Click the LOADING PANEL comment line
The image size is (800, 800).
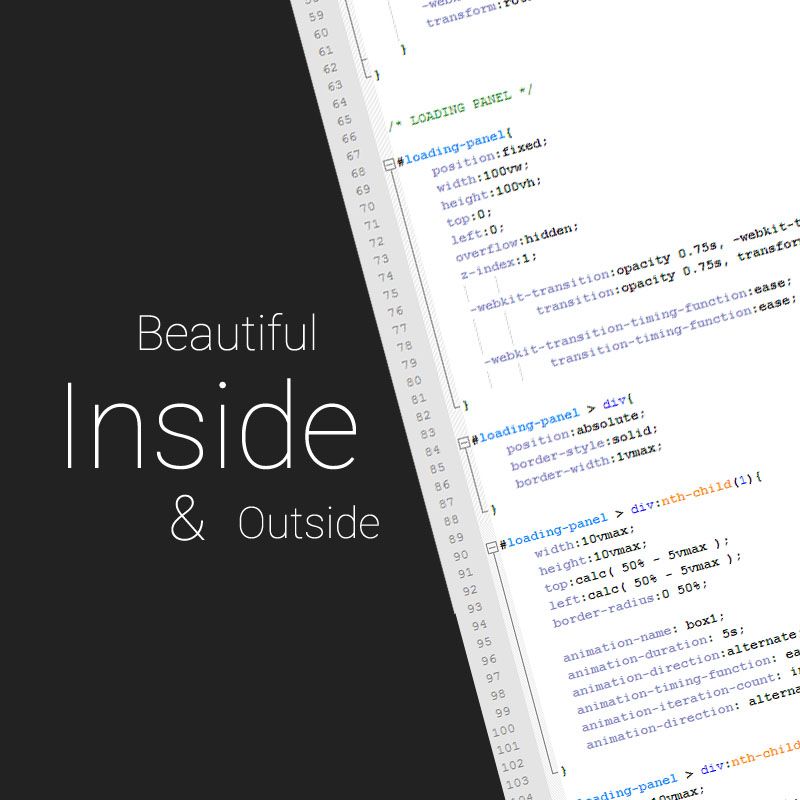(461, 110)
